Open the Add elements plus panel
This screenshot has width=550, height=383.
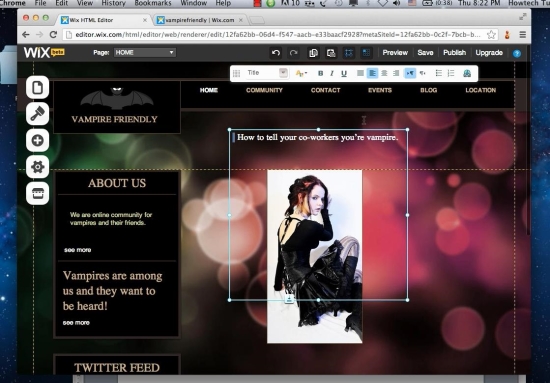coord(38,140)
